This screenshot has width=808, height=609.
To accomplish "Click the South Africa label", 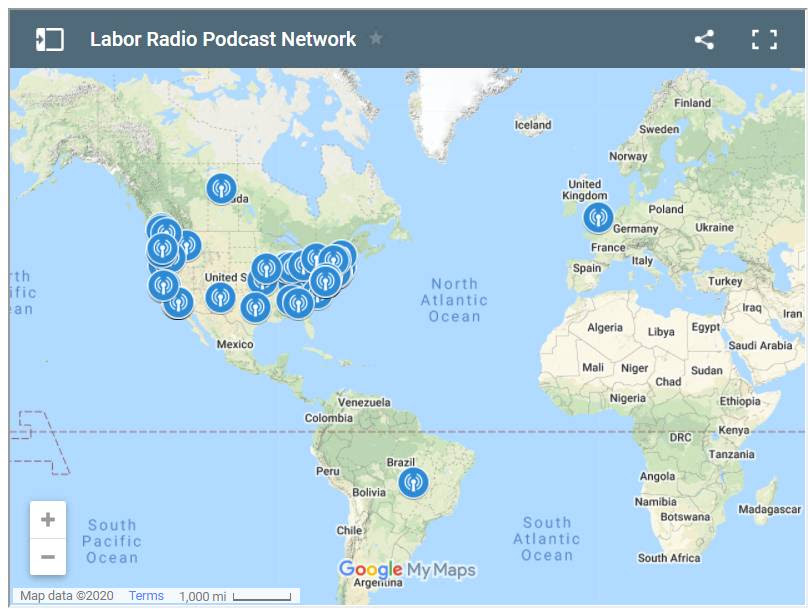I will 669,558.
